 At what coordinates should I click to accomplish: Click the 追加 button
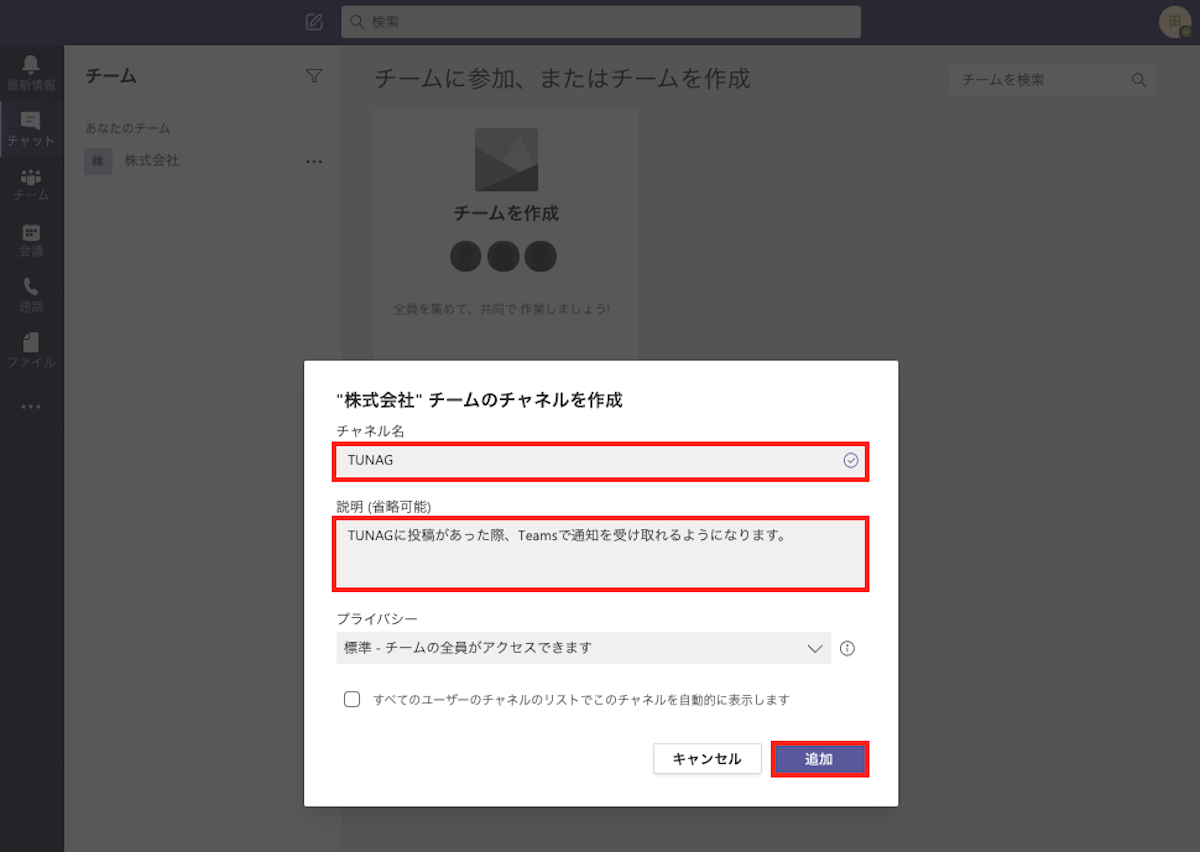pyautogui.click(x=820, y=759)
